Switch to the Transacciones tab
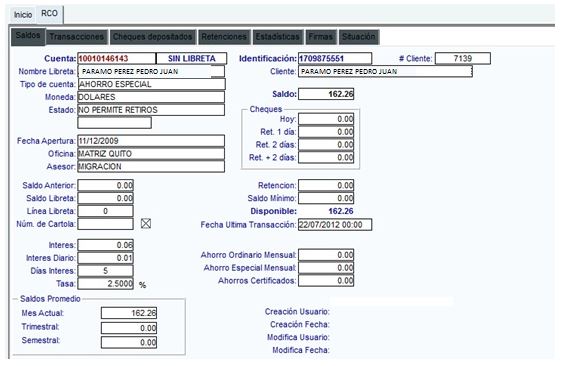The image size is (573, 366). pyautogui.click(x=77, y=37)
